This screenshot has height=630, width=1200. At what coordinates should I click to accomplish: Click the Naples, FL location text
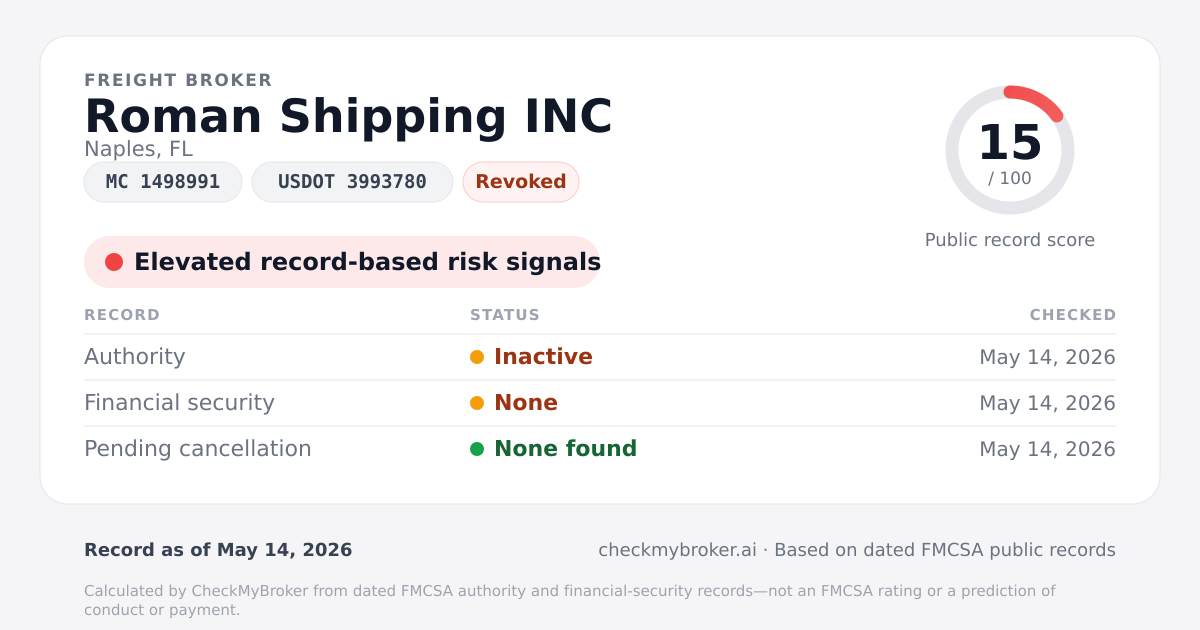[x=138, y=149]
